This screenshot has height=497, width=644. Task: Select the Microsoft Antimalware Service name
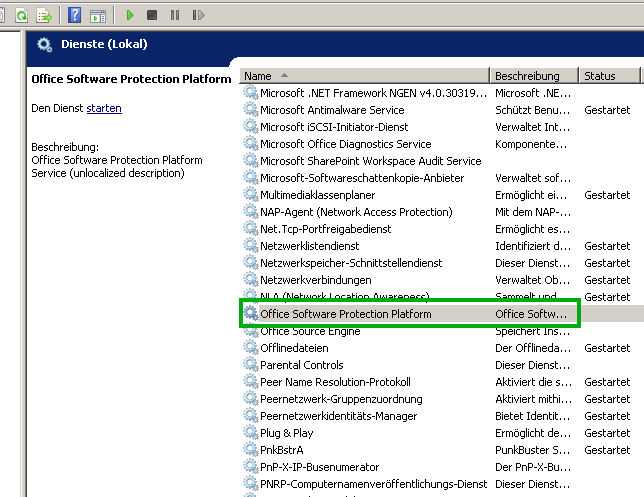point(332,110)
